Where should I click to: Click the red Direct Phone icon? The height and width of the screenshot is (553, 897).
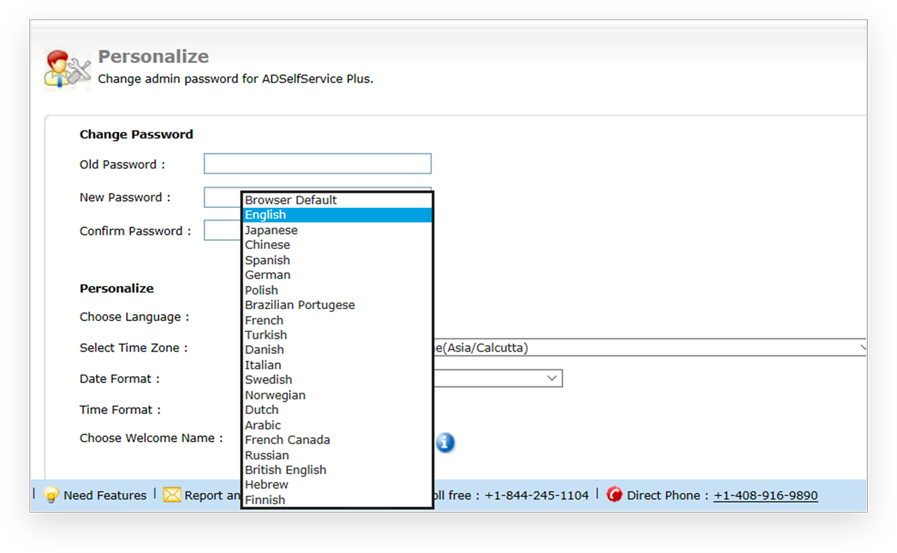pyautogui.click(x=614, y=495)
